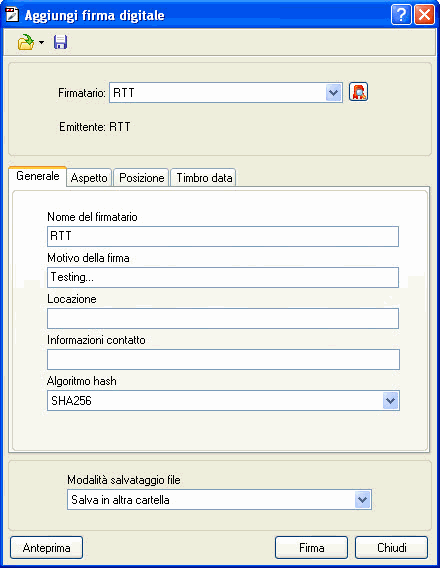Expand the Firmatario dropdown list
The width and height of the screenshot is (440, 568).
[334, 93]
